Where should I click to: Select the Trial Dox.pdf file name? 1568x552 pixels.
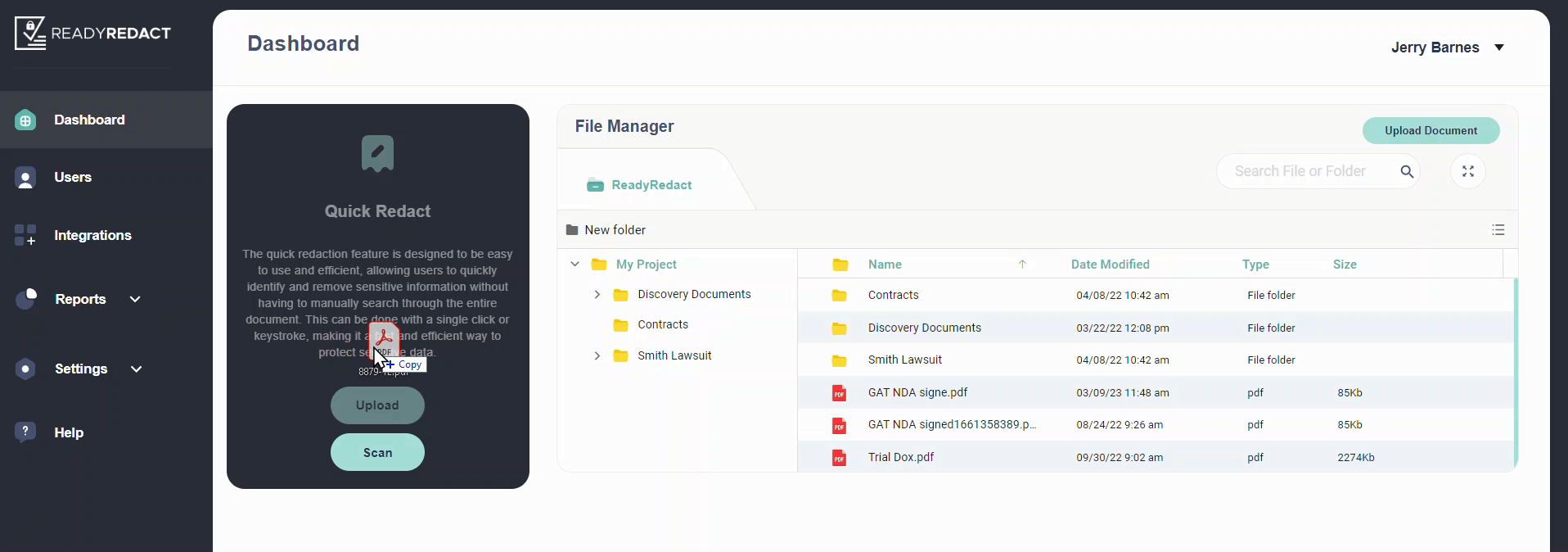[x=901, y=457]
